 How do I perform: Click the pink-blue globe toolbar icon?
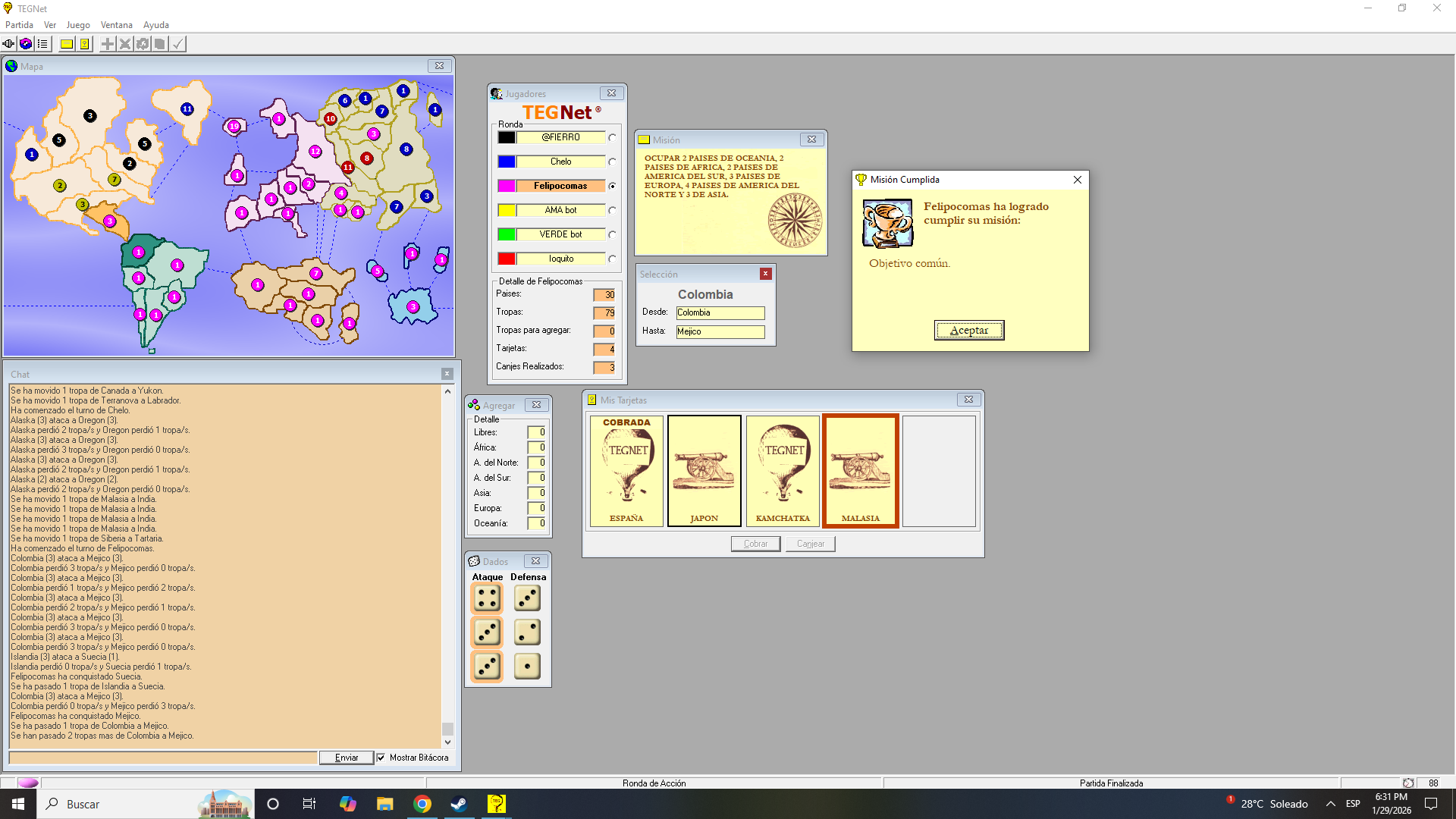tap(26, 44)
